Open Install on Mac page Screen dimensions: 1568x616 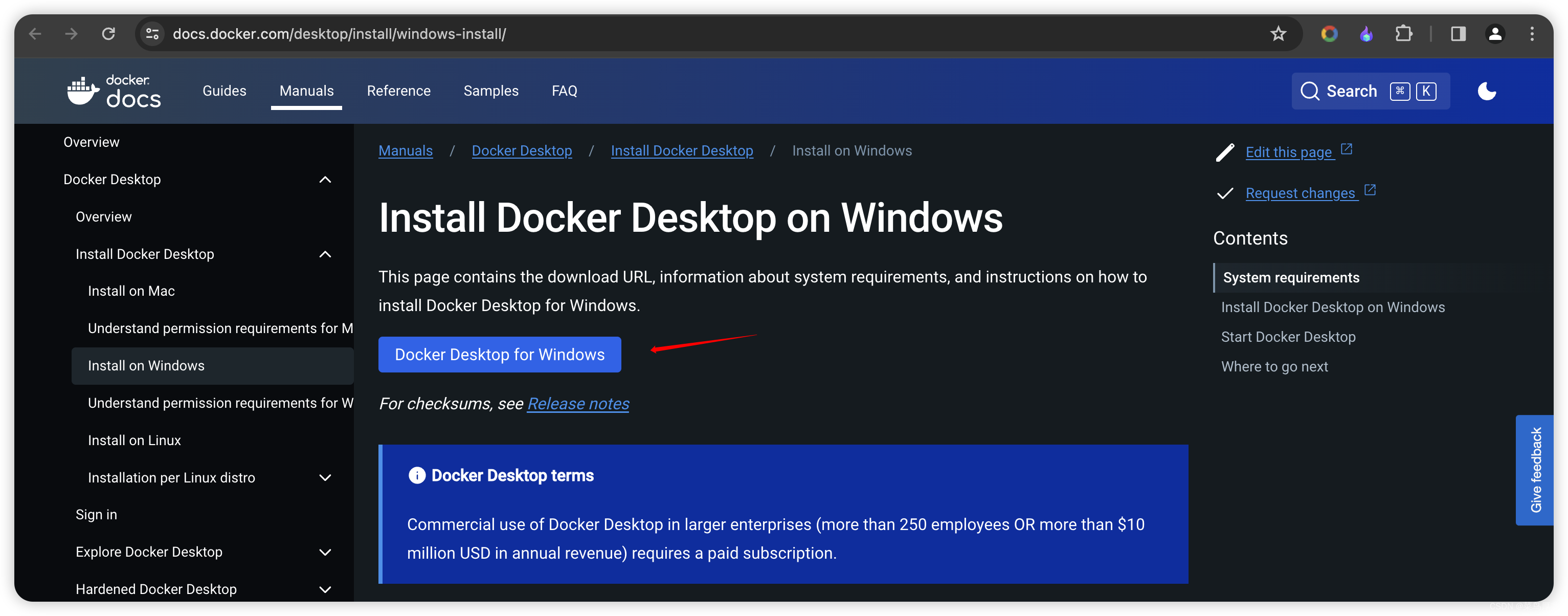pos(131,291)
